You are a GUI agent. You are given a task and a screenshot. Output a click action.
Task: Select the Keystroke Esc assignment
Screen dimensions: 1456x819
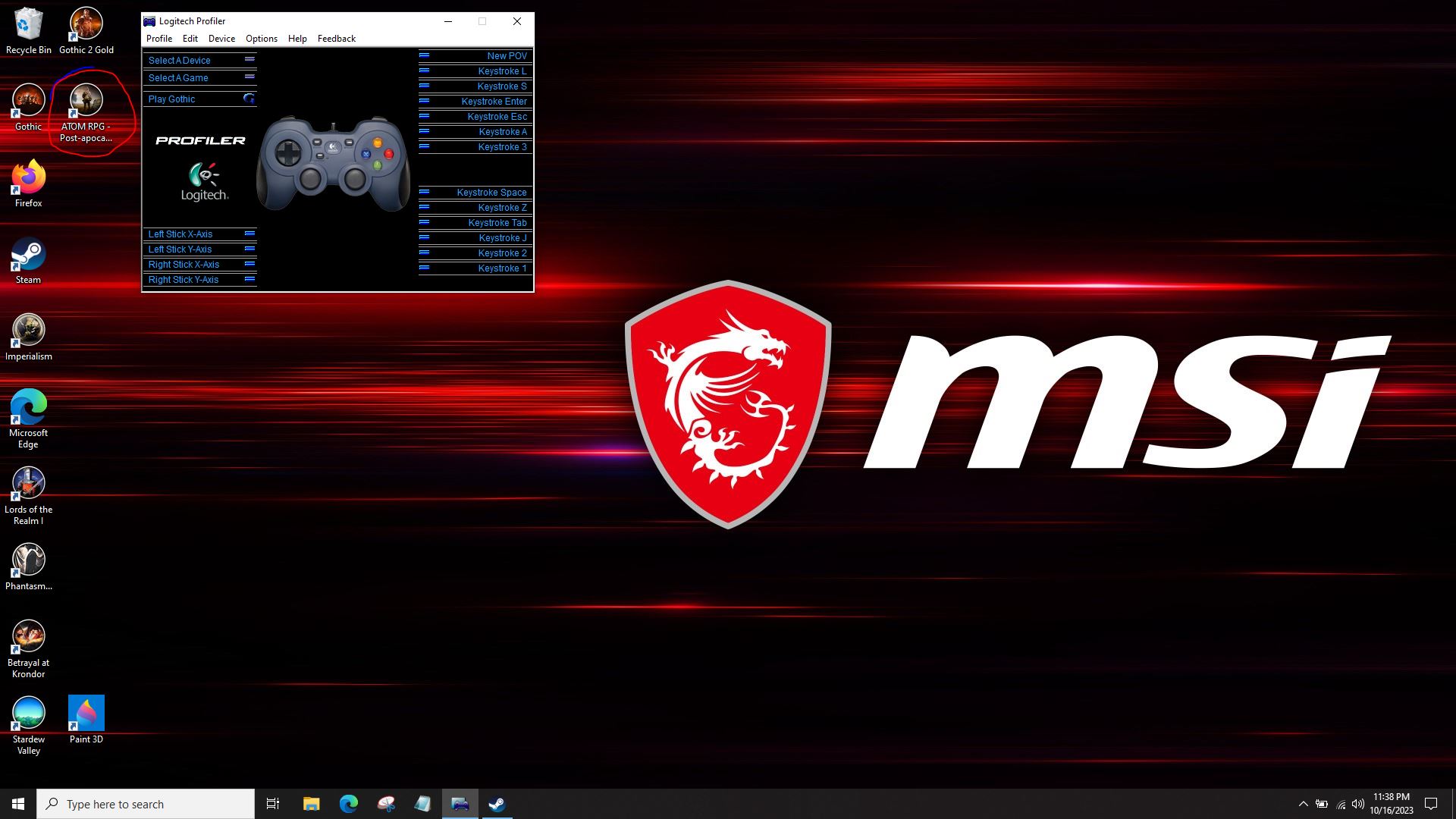coord(475,117)
